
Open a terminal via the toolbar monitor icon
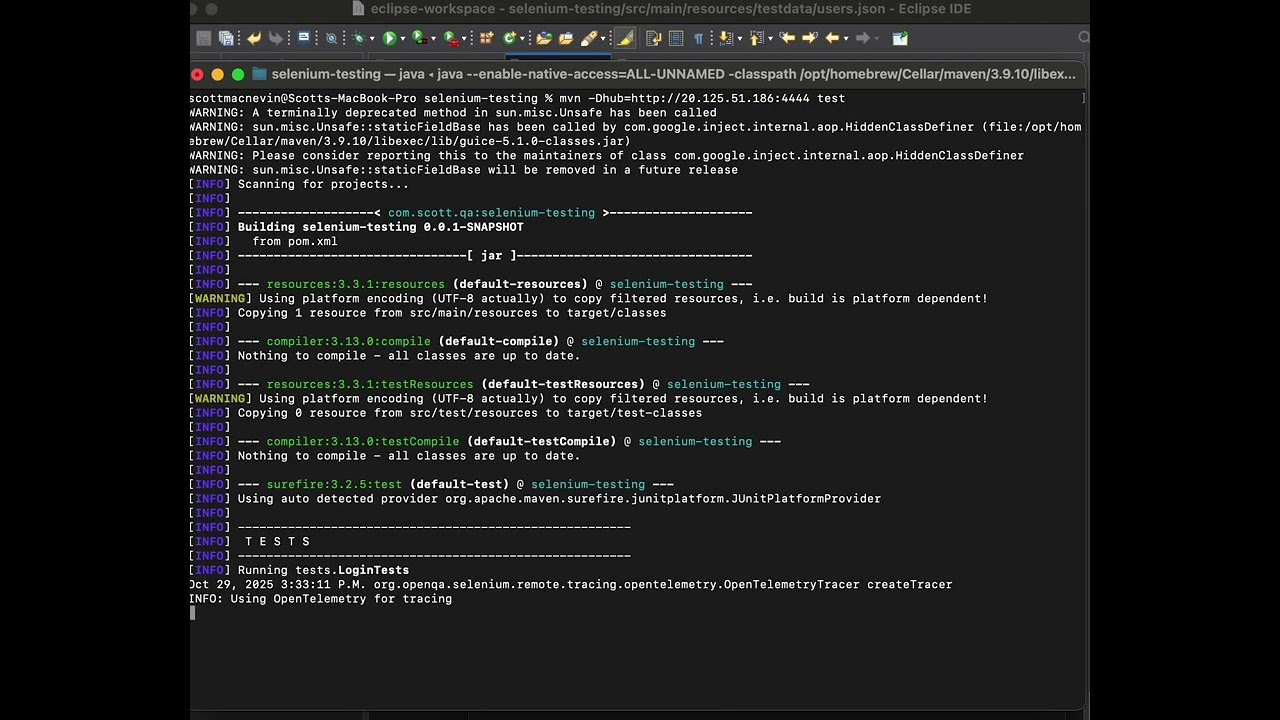click(304, 37)
